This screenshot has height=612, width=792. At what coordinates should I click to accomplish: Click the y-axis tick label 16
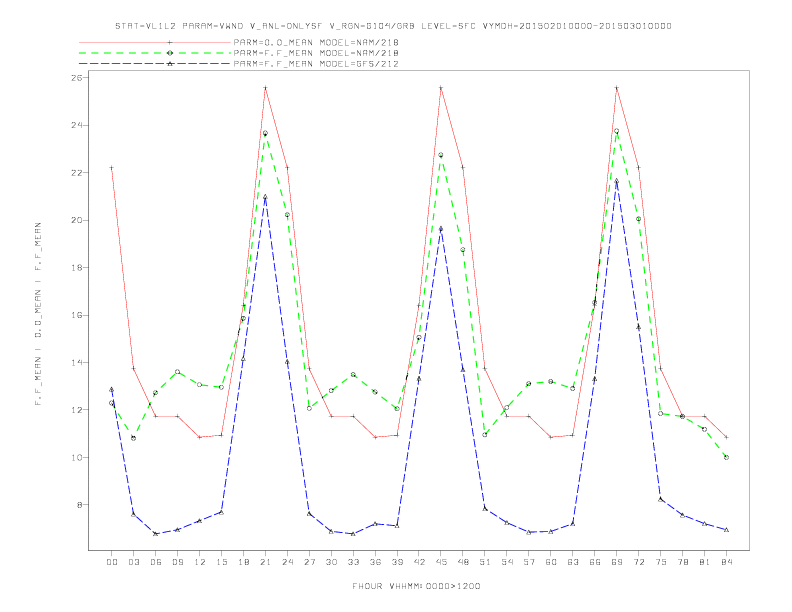(x=76, y=315)
